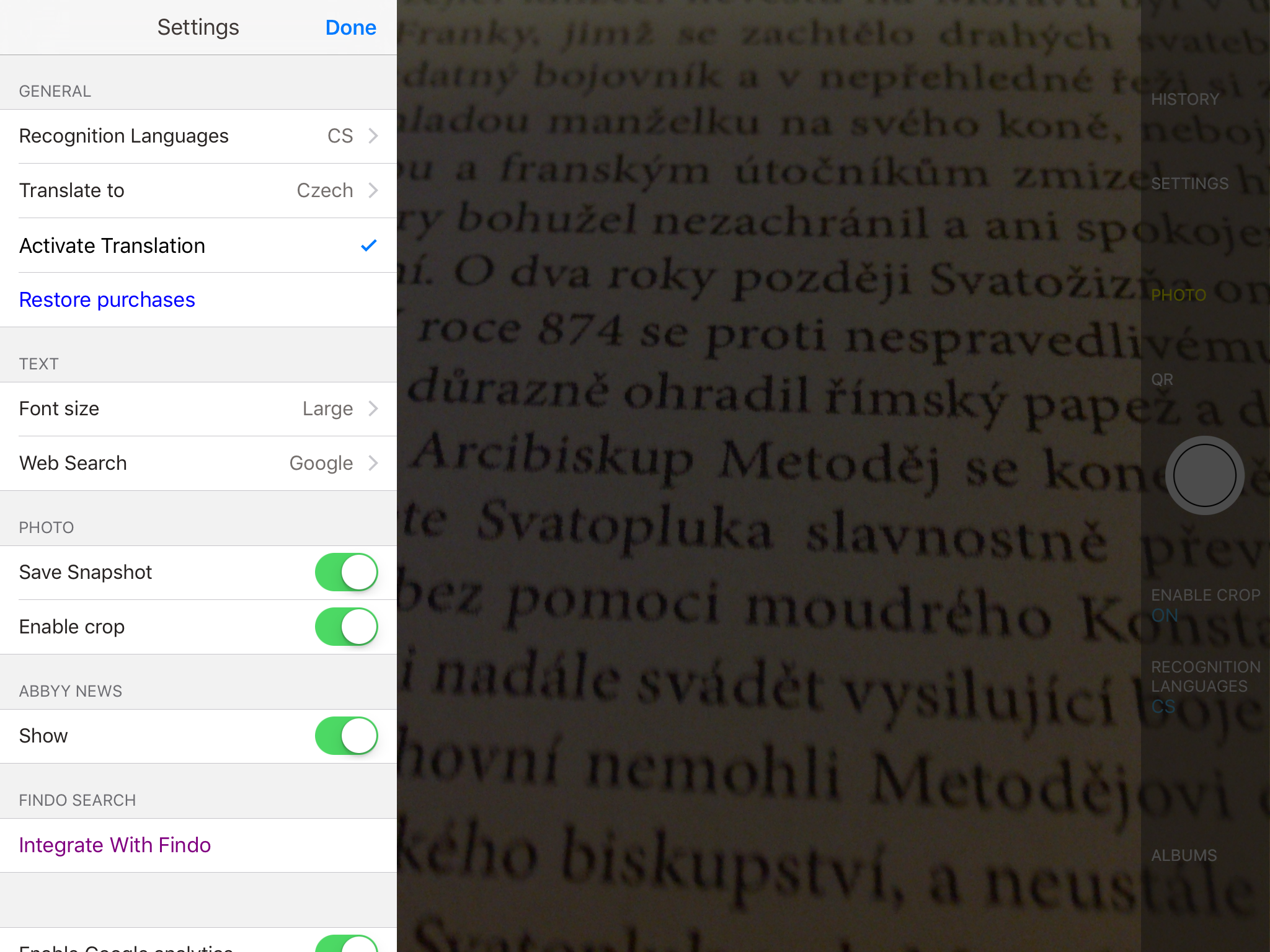Viewport: 1270px width, 952px height.
Task: Open Font size options
Action: [198, 409]
